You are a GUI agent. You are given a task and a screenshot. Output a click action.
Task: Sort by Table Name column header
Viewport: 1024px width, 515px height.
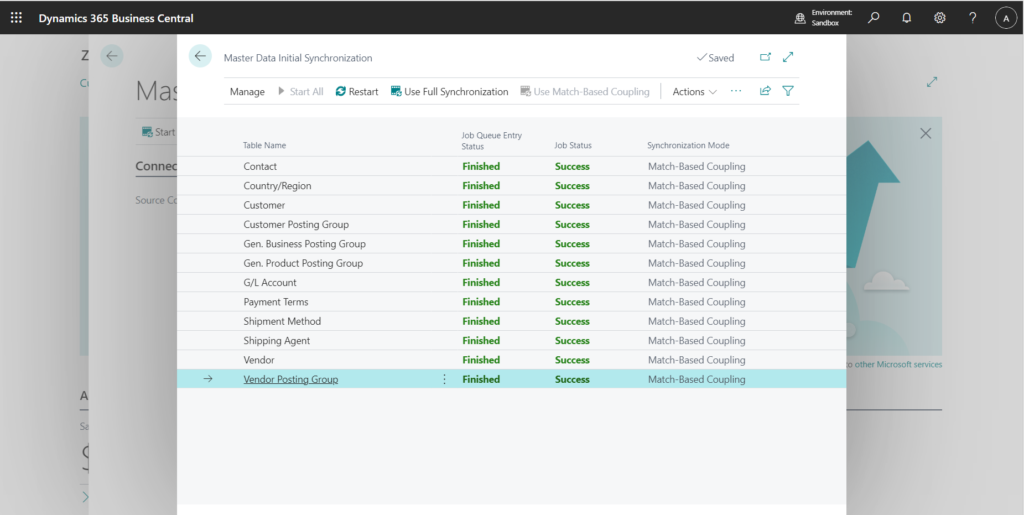click(264, 145)
